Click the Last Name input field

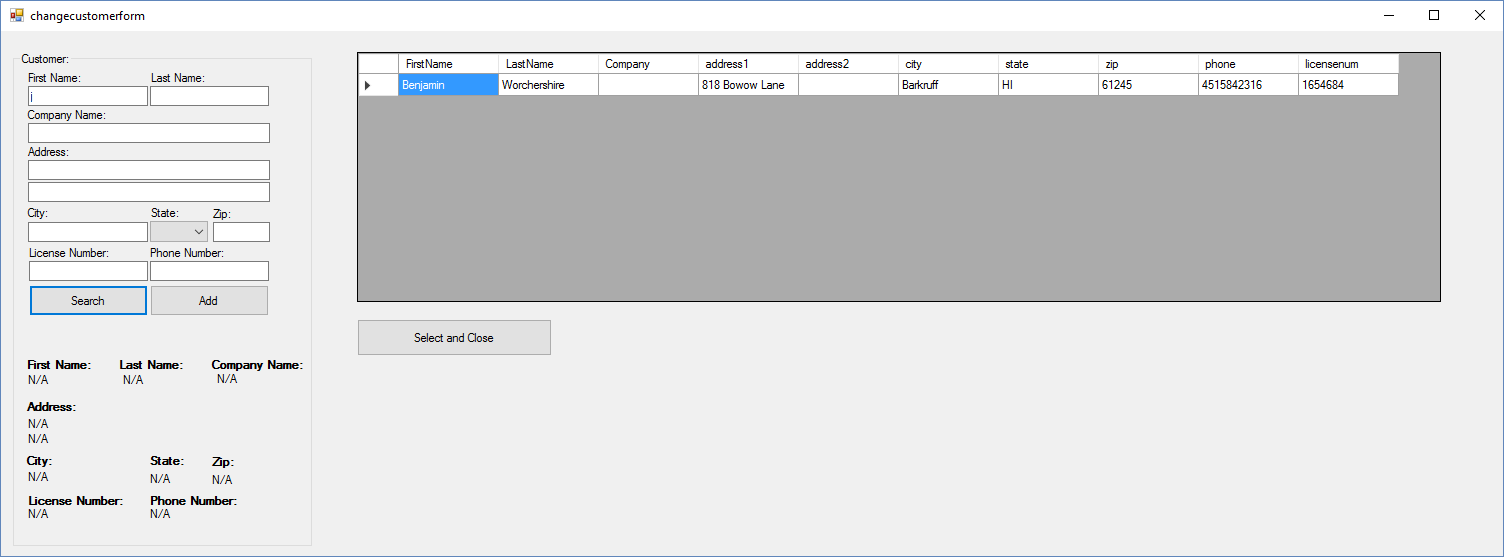[x=209, y=96]
